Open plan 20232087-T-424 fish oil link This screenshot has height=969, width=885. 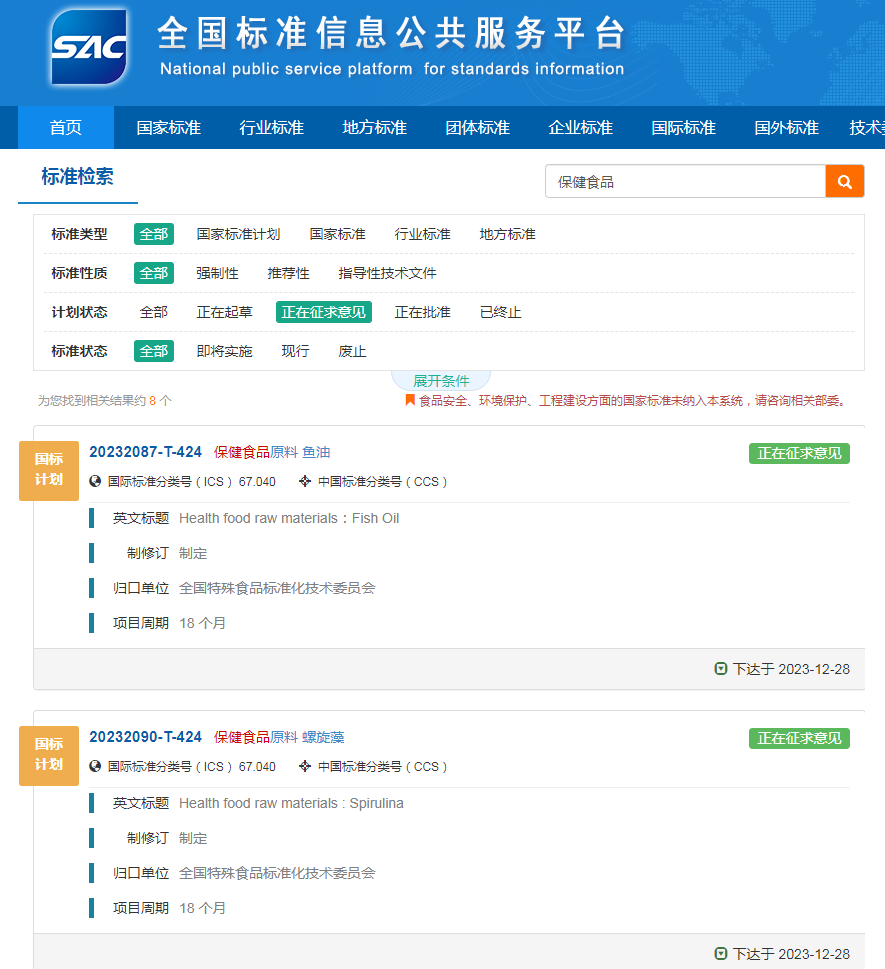tap(145, 452)
